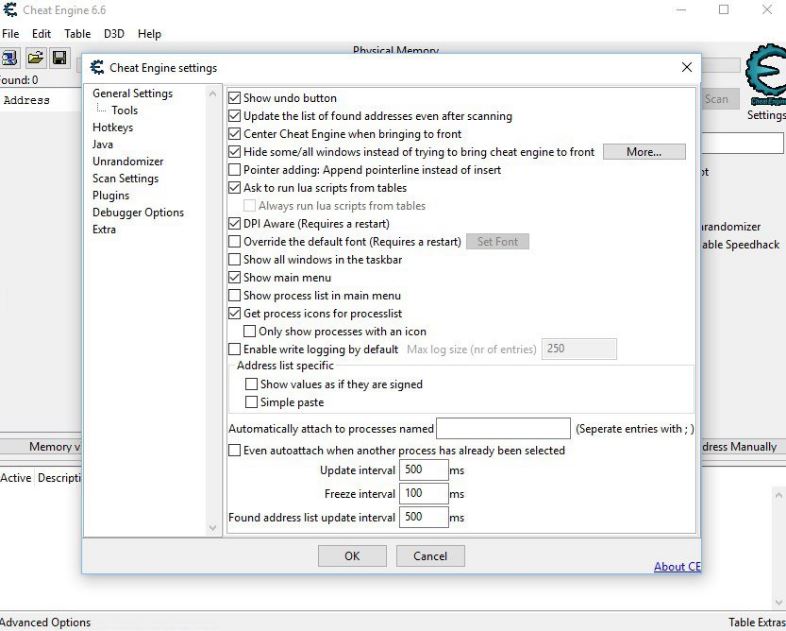Uncheck Center Cheat Engine when bringing to front
Image resolution: width=786 pixels, height=631 pixels.
pos(235,134)
